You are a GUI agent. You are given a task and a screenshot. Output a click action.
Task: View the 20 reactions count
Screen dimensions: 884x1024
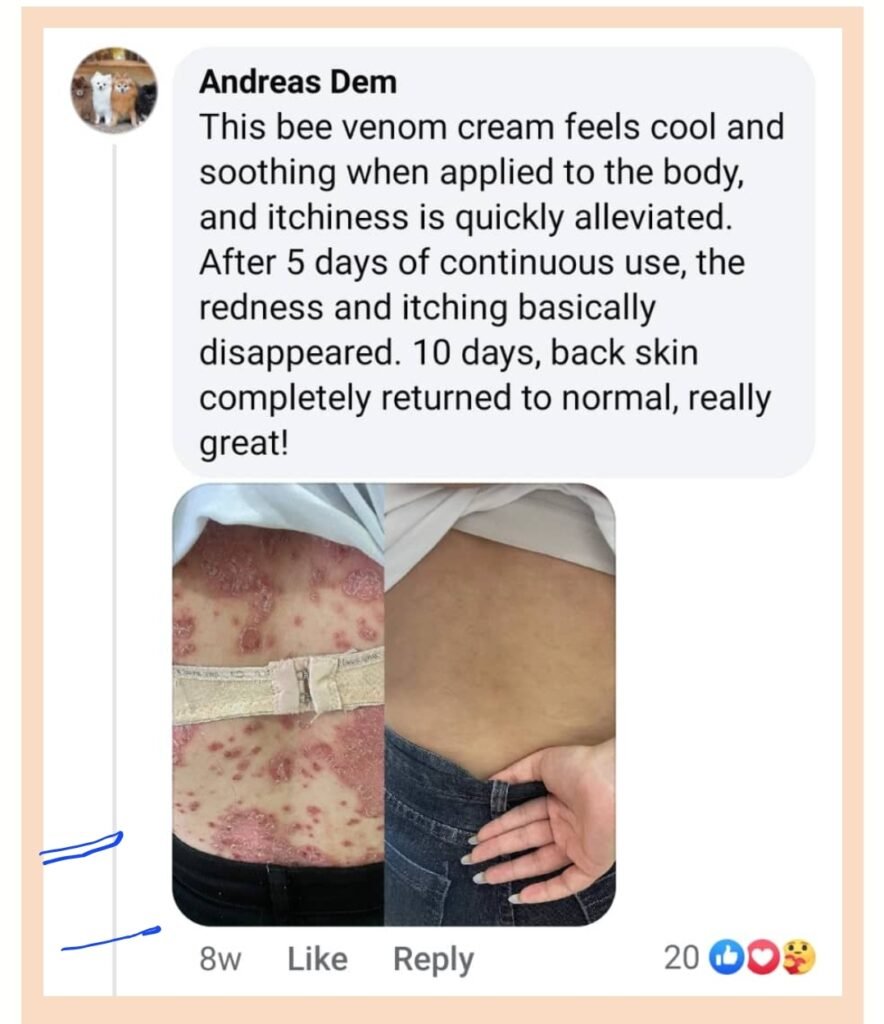point(681,958)
